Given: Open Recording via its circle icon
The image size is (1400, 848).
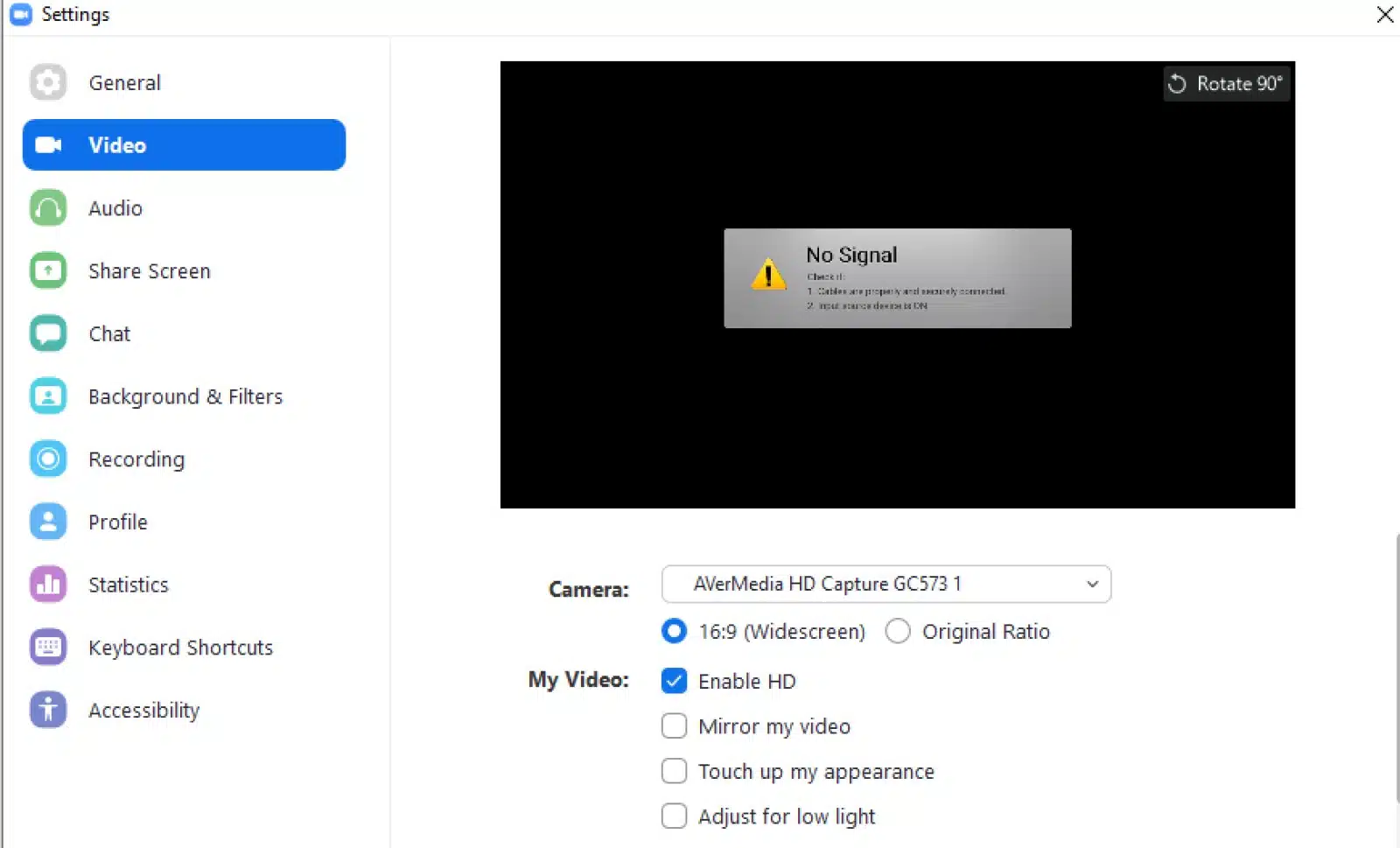Looking at the screenshot, I should coord(48,459).
